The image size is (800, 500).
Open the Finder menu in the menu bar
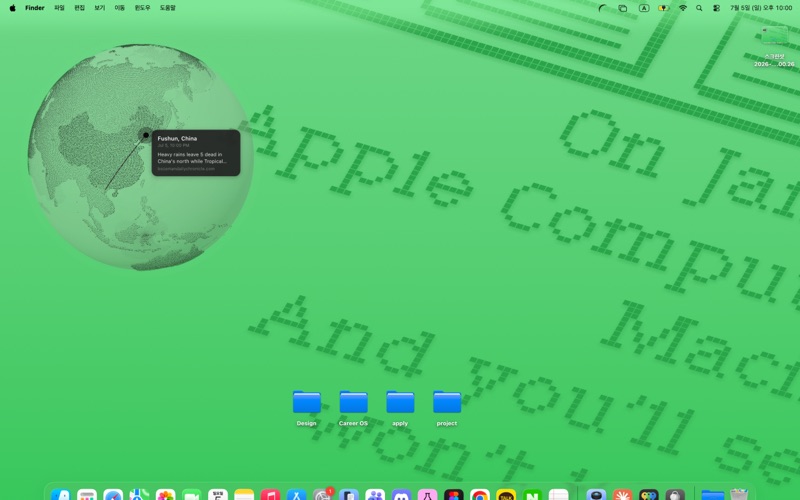[x=35, y=8]
